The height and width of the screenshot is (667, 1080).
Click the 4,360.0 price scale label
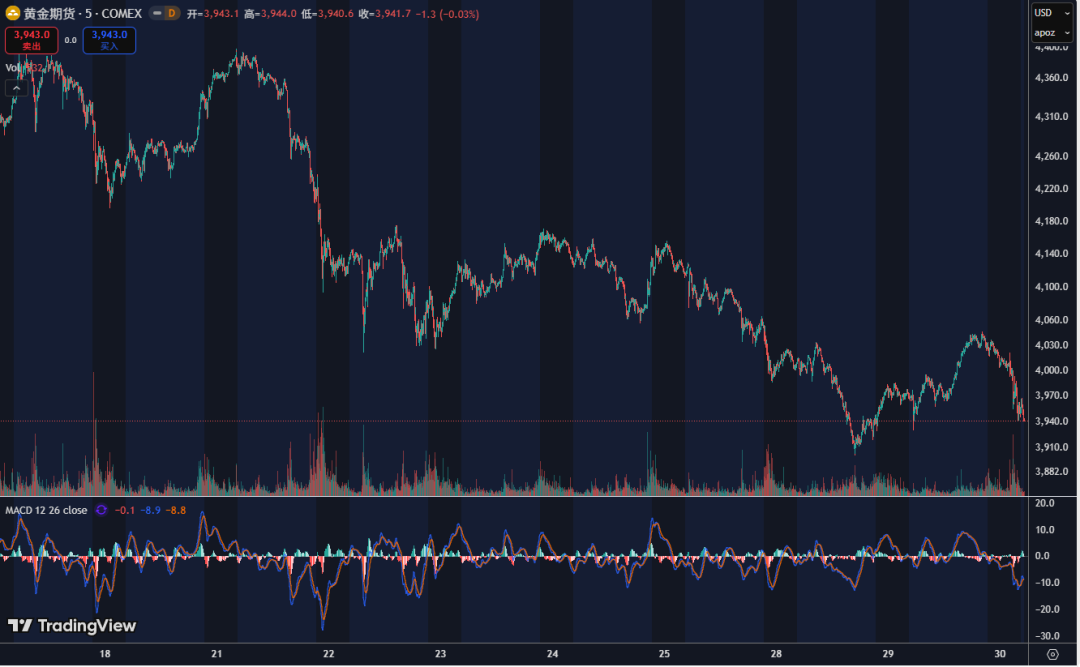pos(1051,78)
